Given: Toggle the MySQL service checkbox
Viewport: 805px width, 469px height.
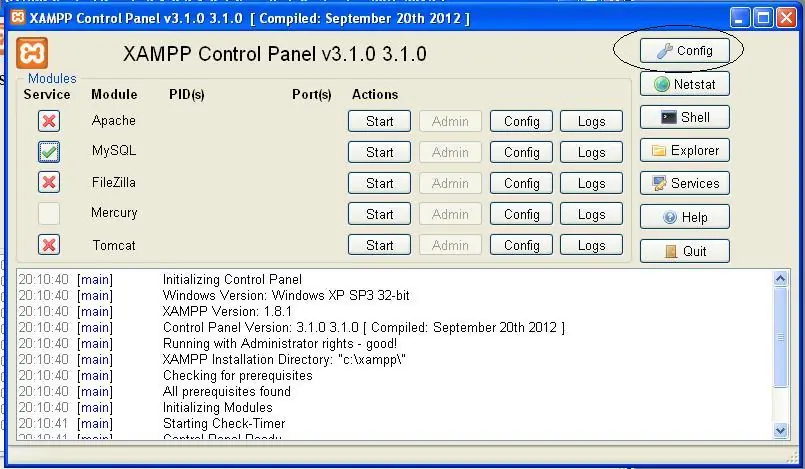Looking at the screenshot, I should pyautogui.click(x=49, y=152).
